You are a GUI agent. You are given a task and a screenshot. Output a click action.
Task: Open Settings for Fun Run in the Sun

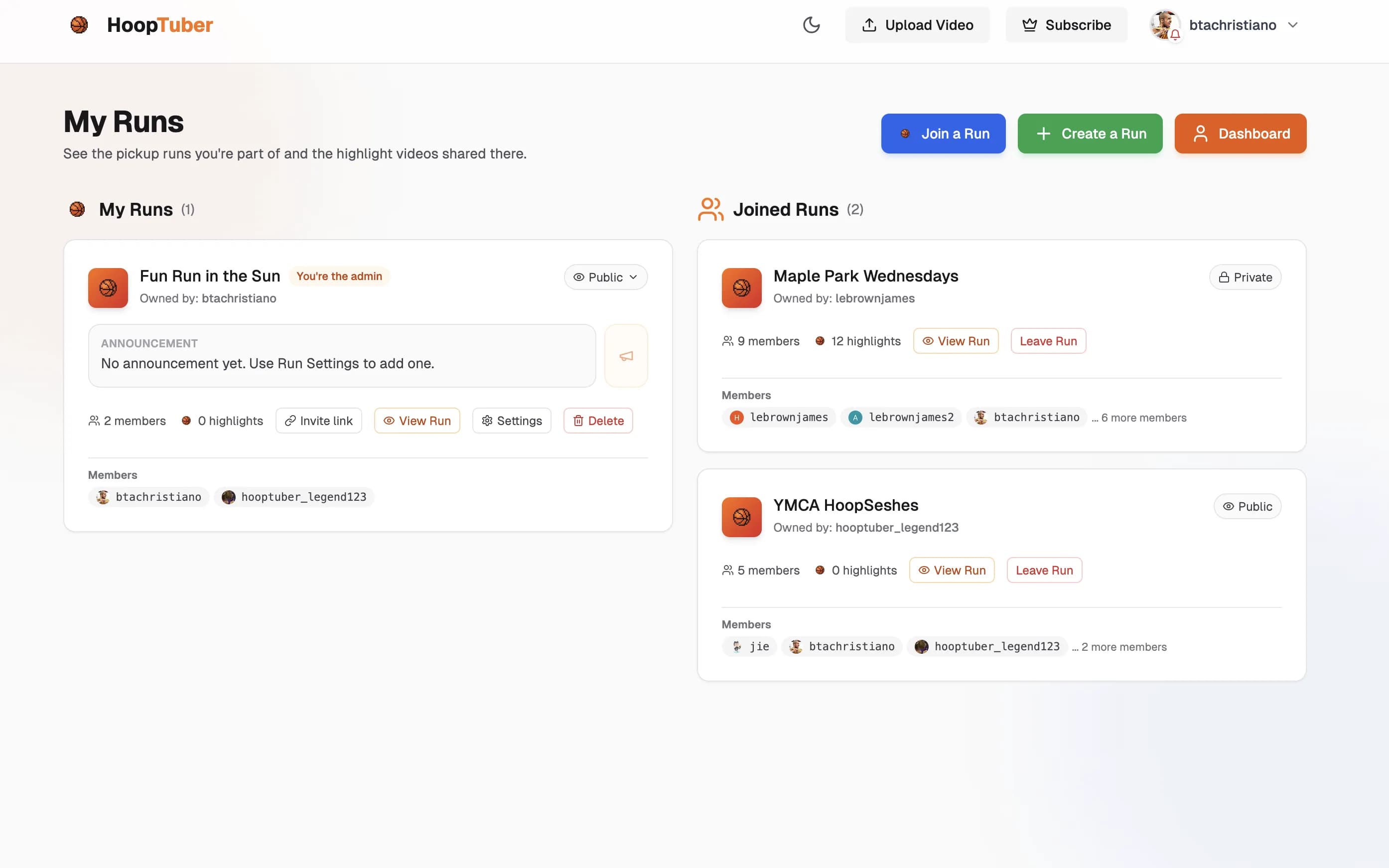coord(511,421)
